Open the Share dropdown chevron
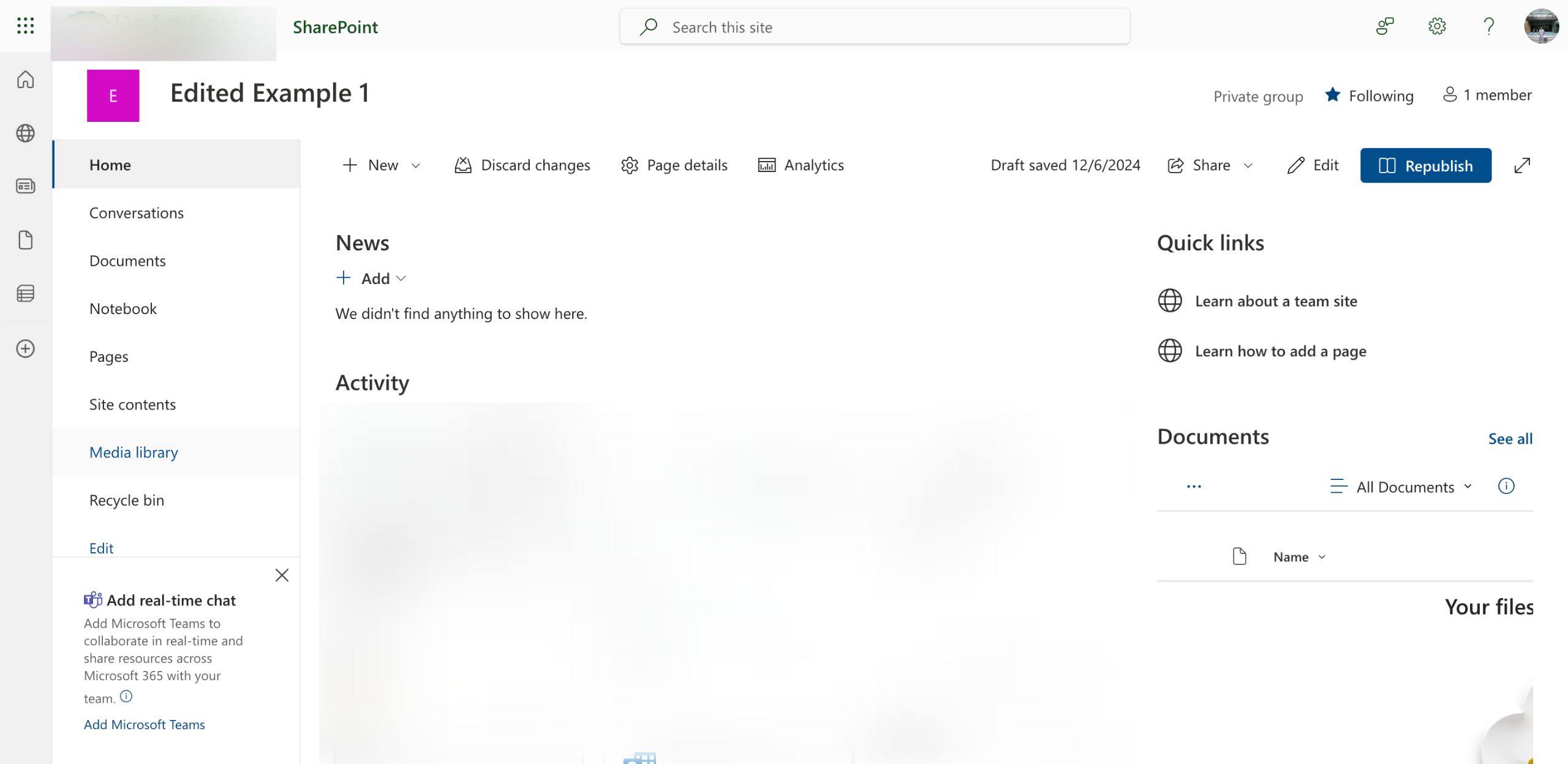1568x764 pixels. [x=1248, y=165]
